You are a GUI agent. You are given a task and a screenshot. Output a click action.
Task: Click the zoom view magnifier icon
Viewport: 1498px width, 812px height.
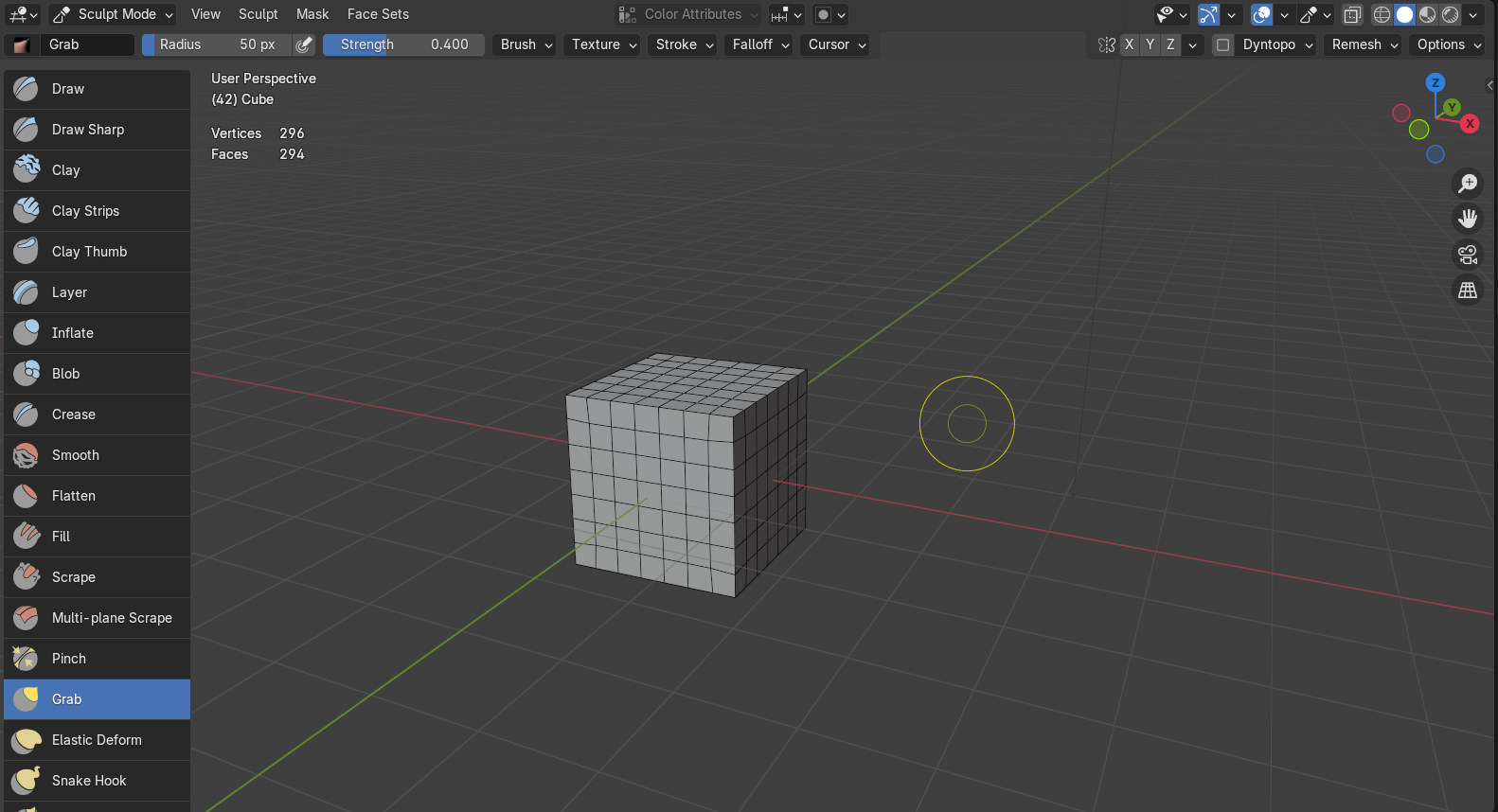click(x=1468, y=183)
